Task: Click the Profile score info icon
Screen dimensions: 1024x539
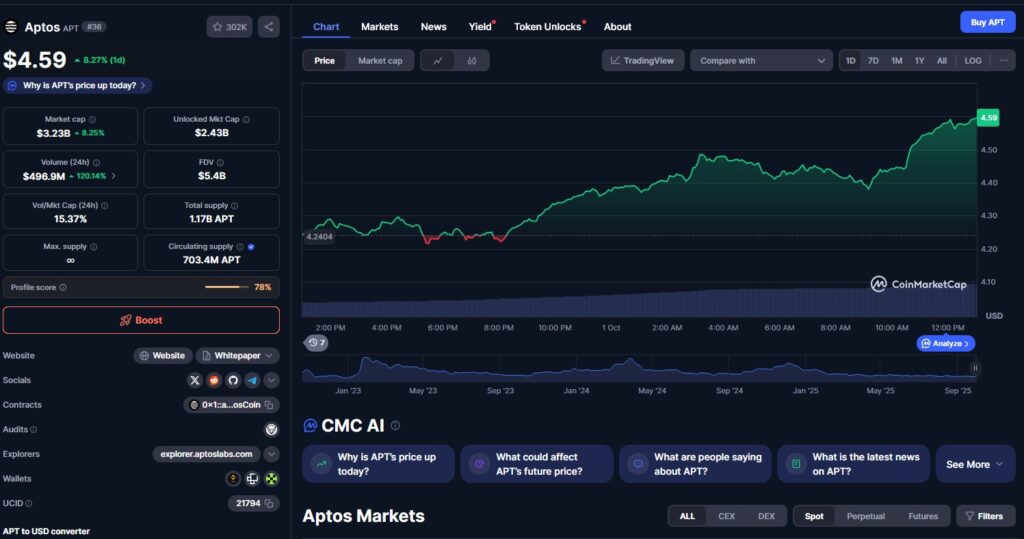Action: 63,287
